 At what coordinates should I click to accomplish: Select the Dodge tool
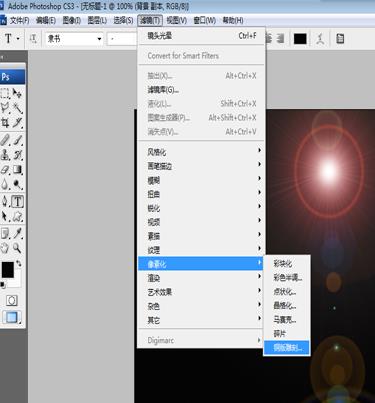point(17,184)
